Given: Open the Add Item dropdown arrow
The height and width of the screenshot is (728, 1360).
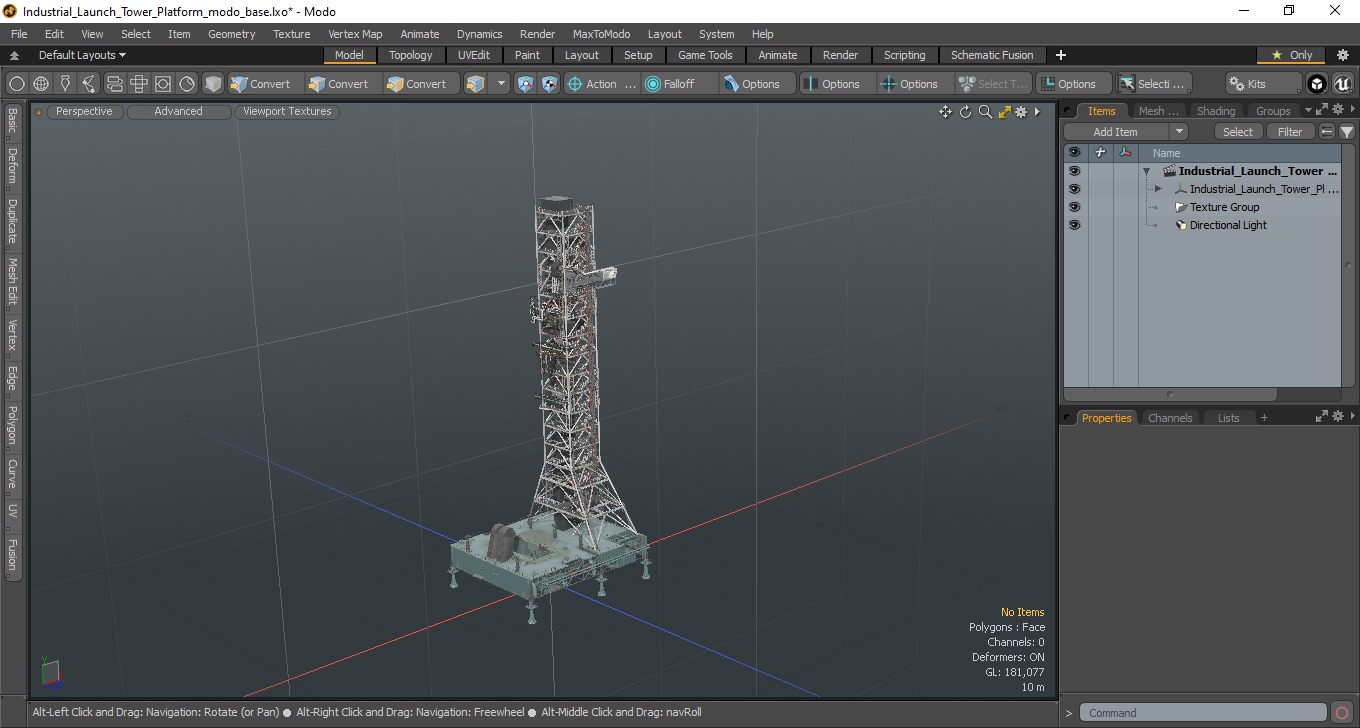Looking at the screenshot, I should coord(1179,132).
